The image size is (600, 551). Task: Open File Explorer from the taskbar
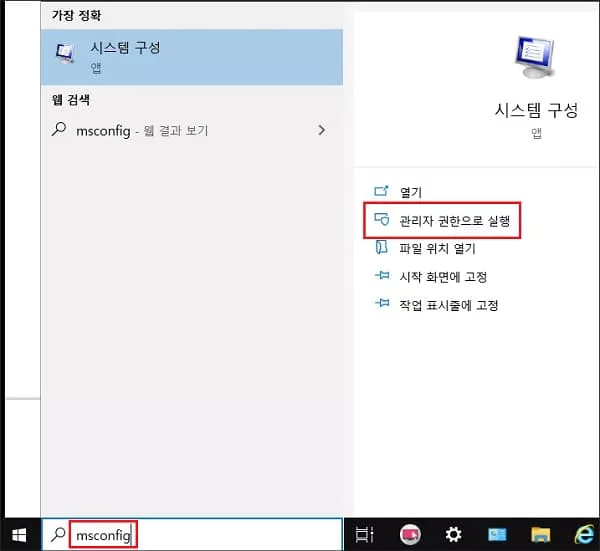tap(540, 535)
